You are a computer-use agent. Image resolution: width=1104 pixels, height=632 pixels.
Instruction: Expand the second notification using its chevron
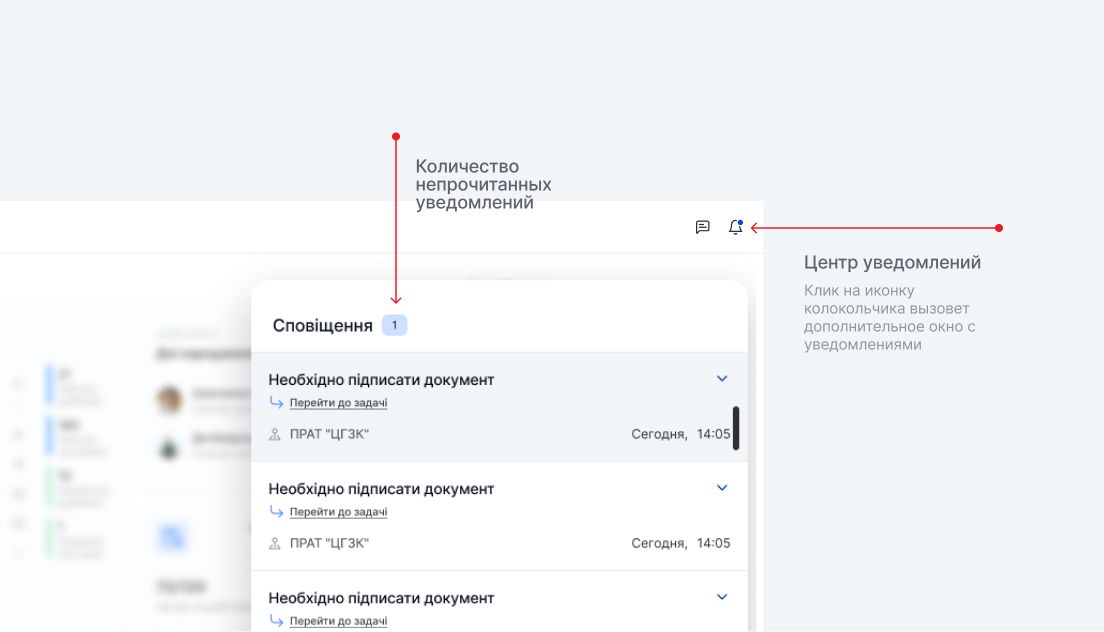722,488
